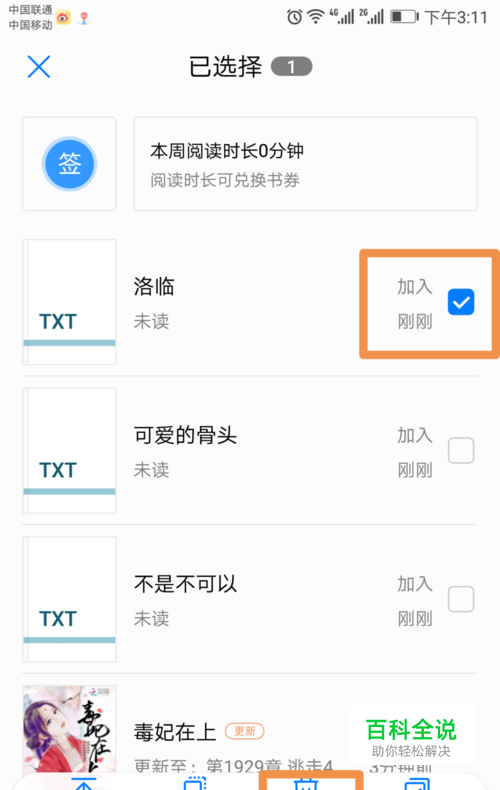Tap the selected count badge showing 1

tap(291, 67)
